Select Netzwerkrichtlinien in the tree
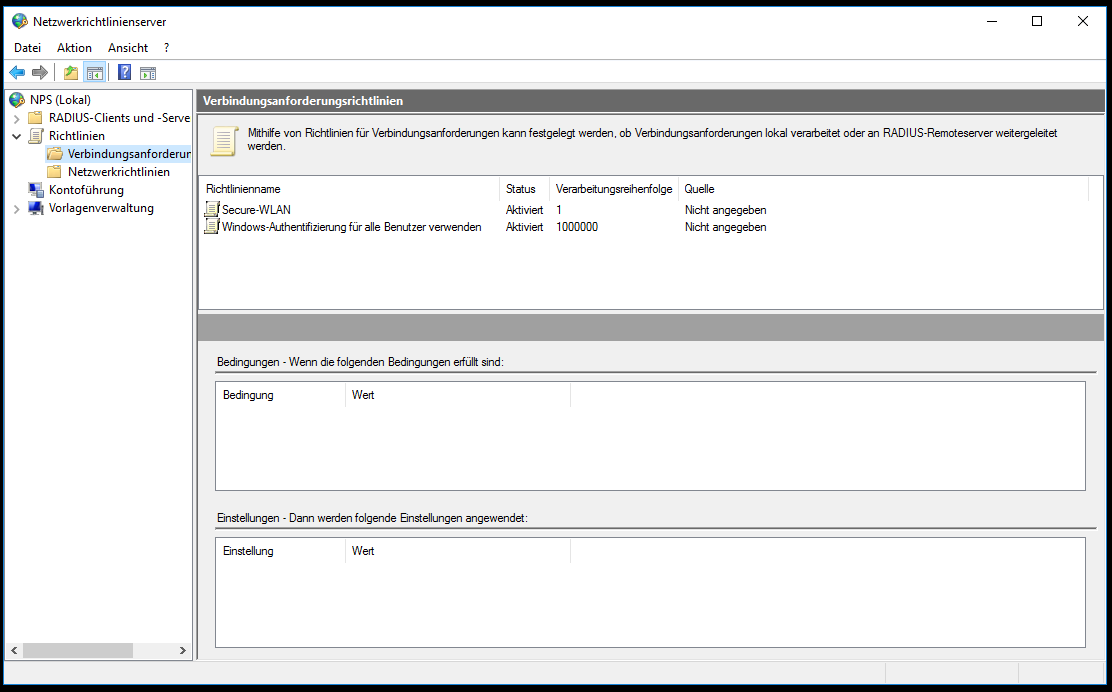This screenshot has height=692, width=1112. pos(118,172)
